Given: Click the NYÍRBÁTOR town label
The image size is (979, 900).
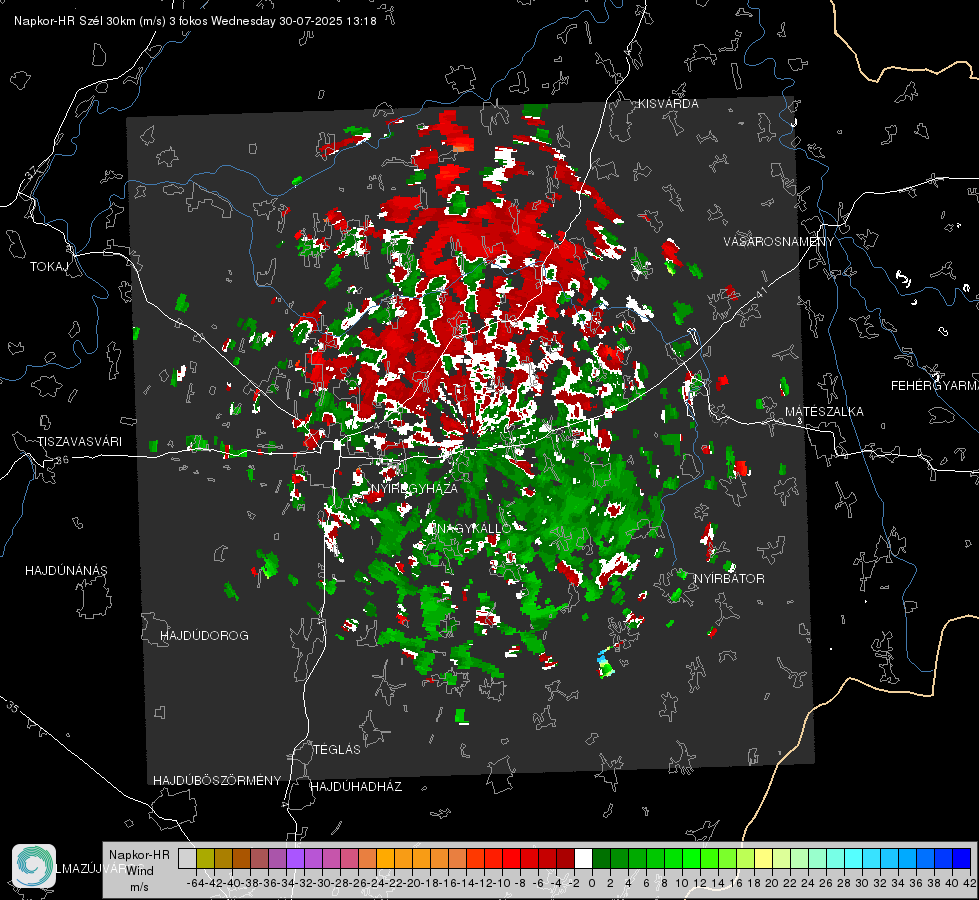Looking at the screenshot, I should click(x=729, y=578).
